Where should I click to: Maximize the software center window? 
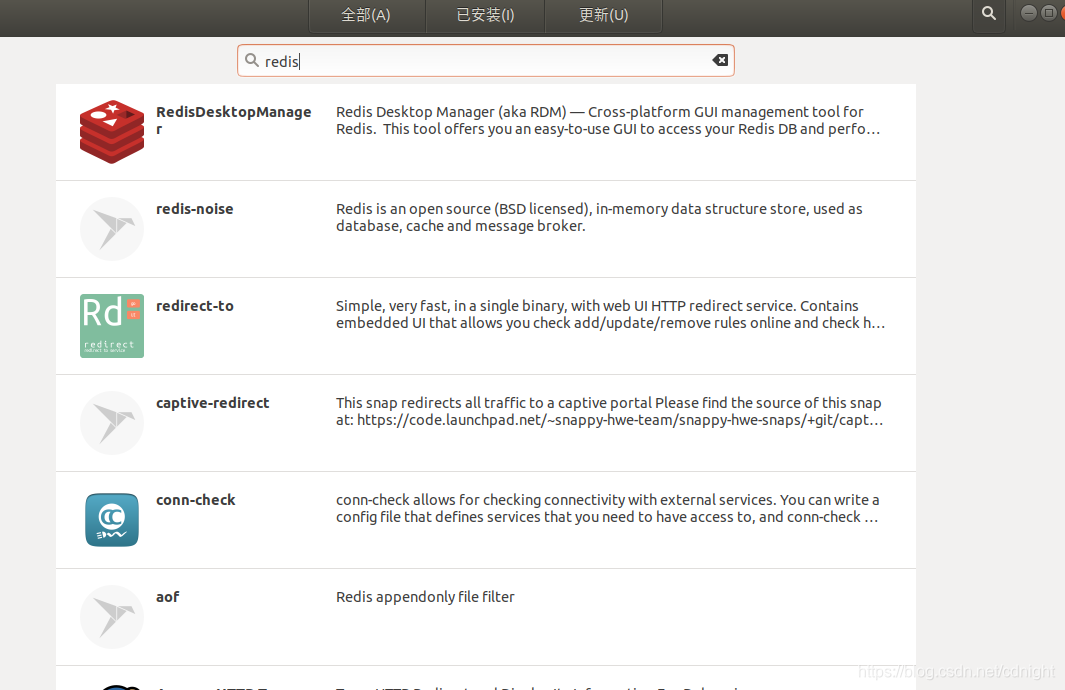1048,13
